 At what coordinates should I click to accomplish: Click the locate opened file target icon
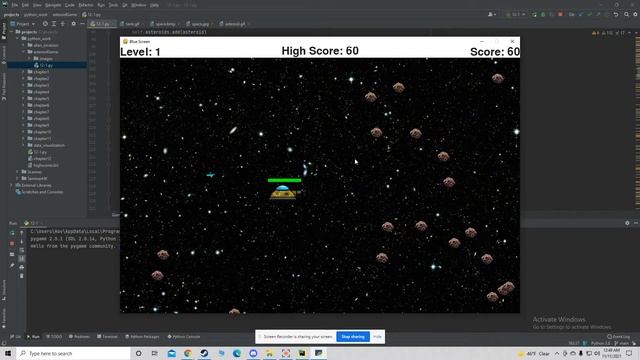(x=45, y=24)
